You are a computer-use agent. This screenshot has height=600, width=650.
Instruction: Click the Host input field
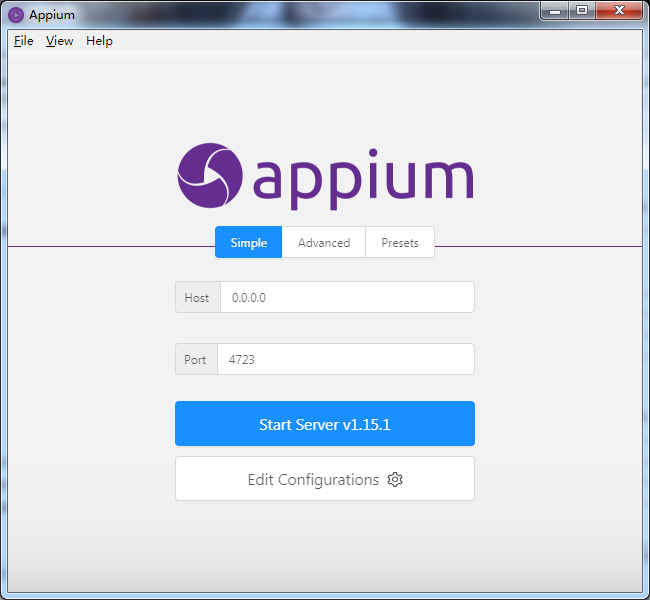point(347,297)
